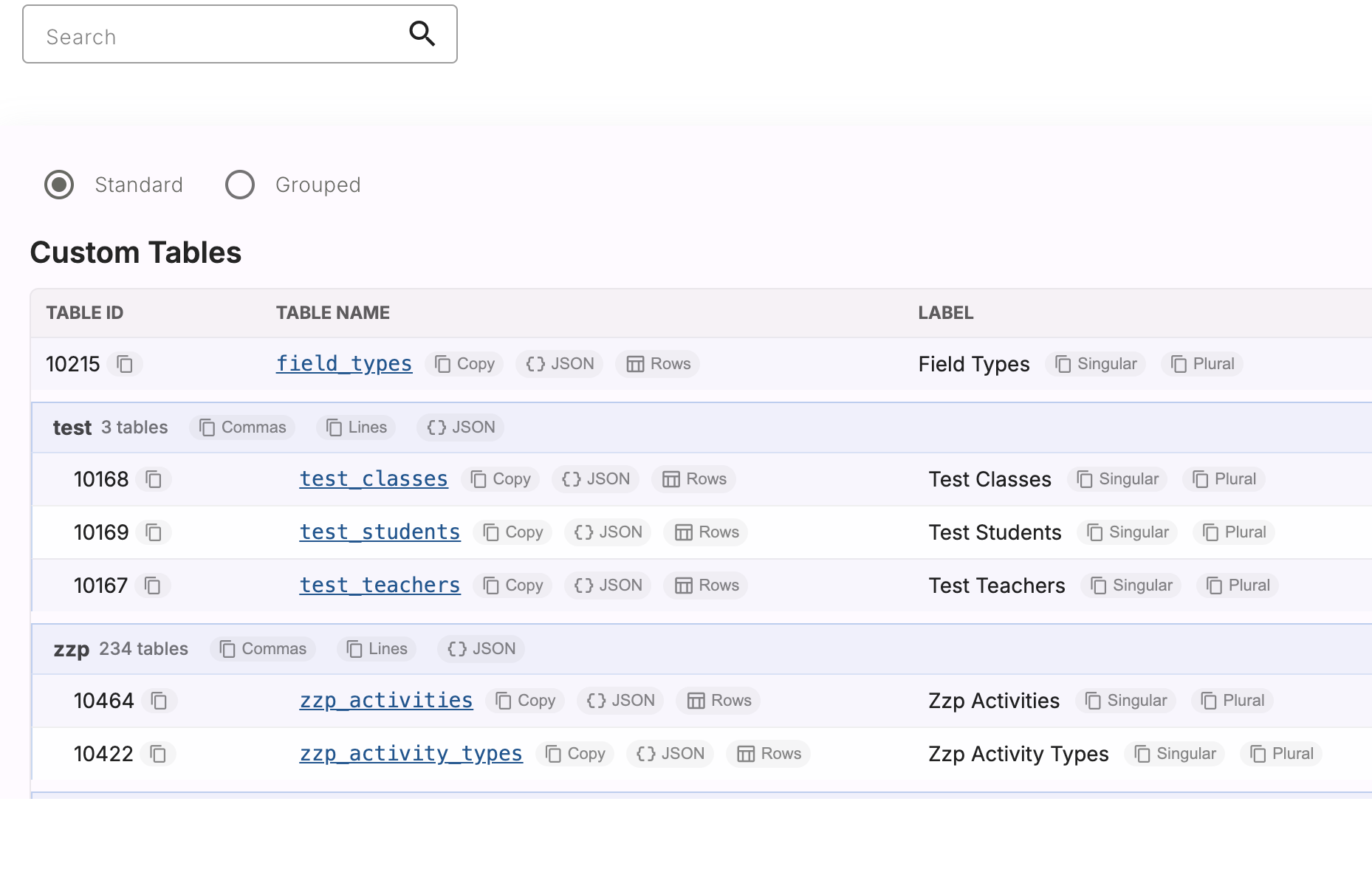Open Rows for field_types

coord(658,364)
